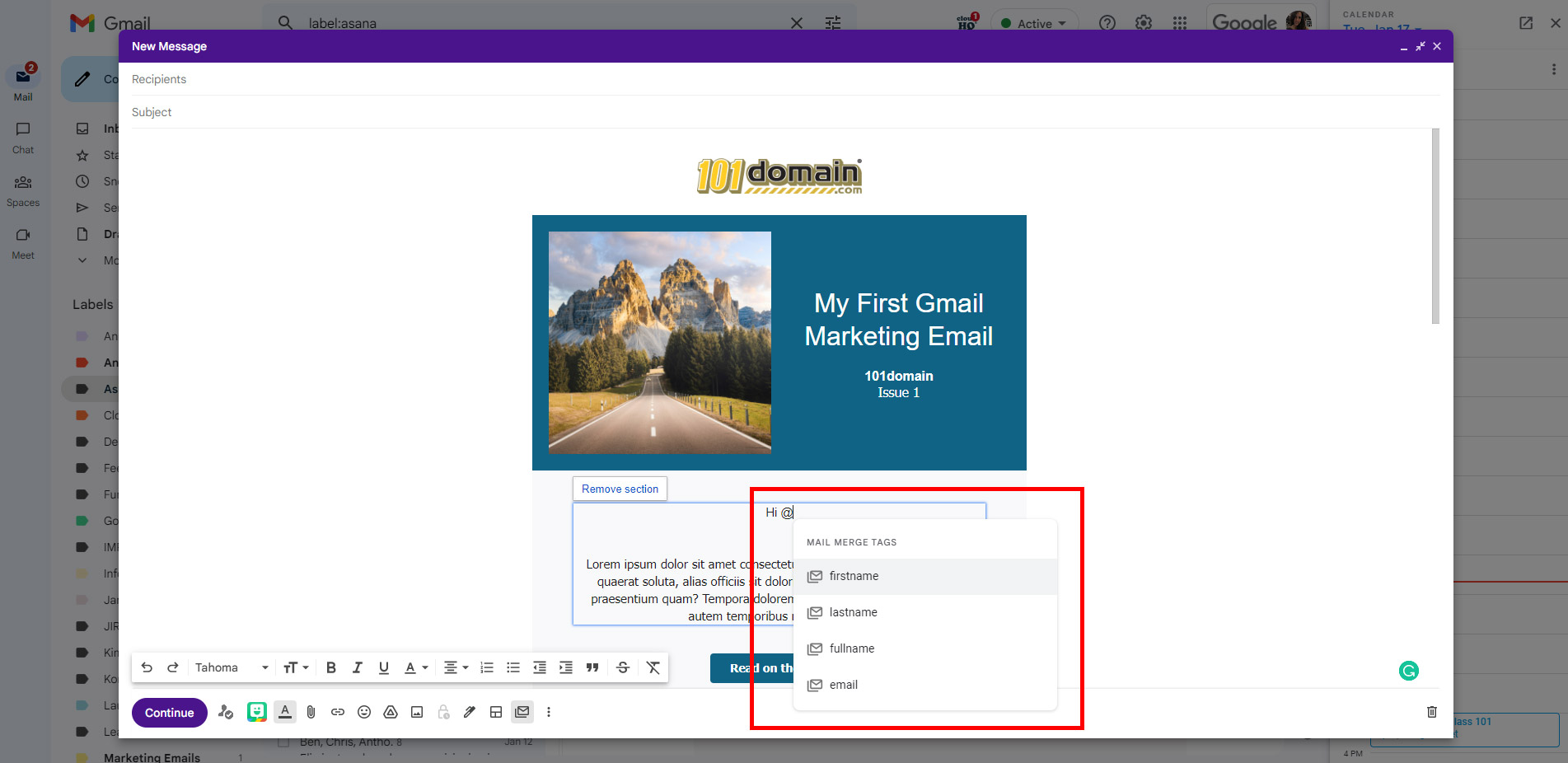Select the email merge tag

tap(924, 685)
